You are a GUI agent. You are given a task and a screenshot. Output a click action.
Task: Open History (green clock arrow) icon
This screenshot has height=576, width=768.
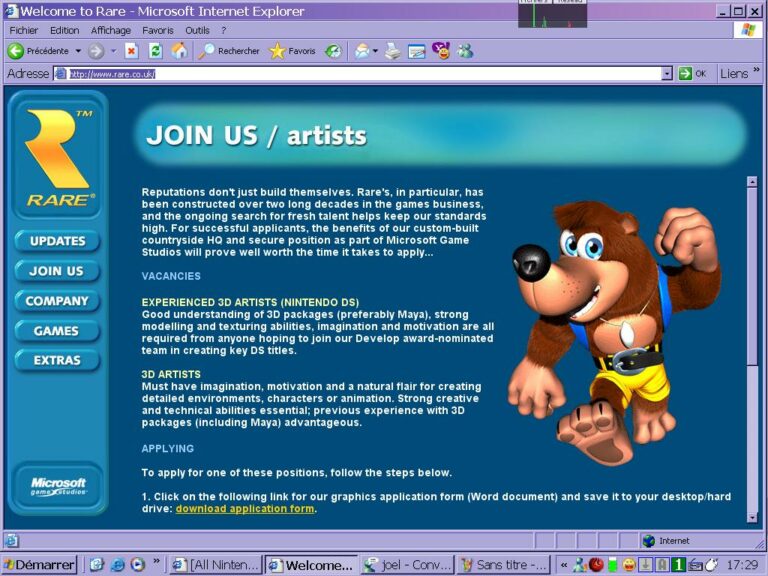[333, 51]
